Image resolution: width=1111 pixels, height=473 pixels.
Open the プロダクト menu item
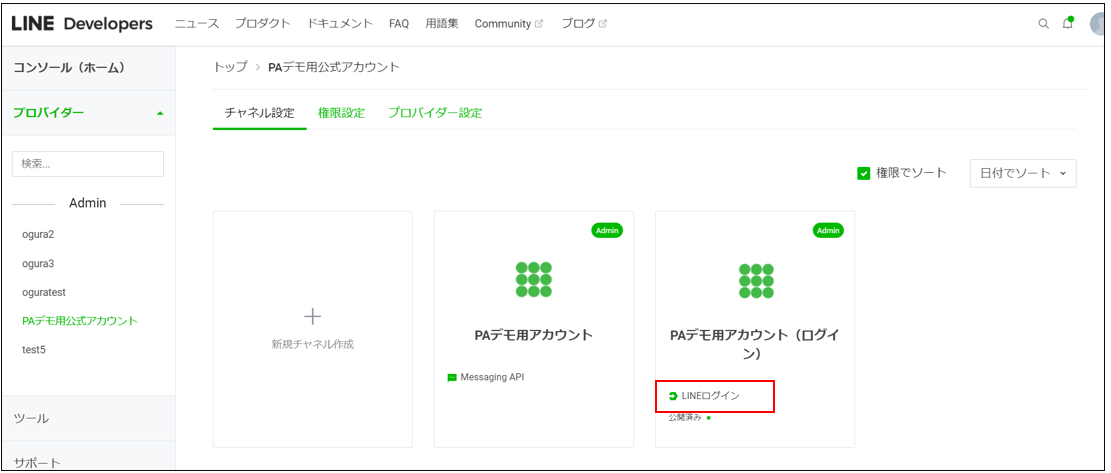tap(263, 23)
